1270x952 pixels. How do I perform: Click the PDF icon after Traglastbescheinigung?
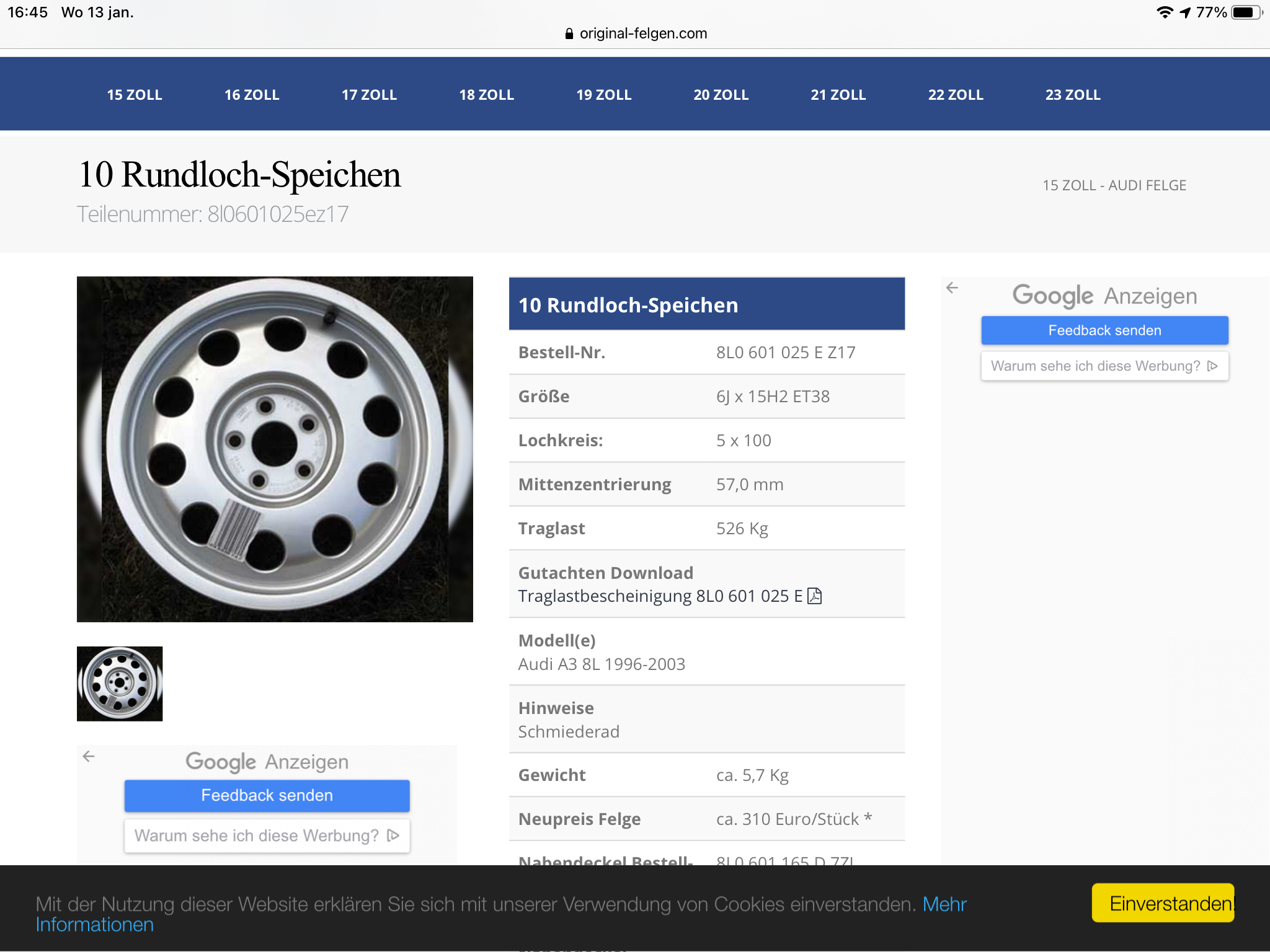point(815,596)
